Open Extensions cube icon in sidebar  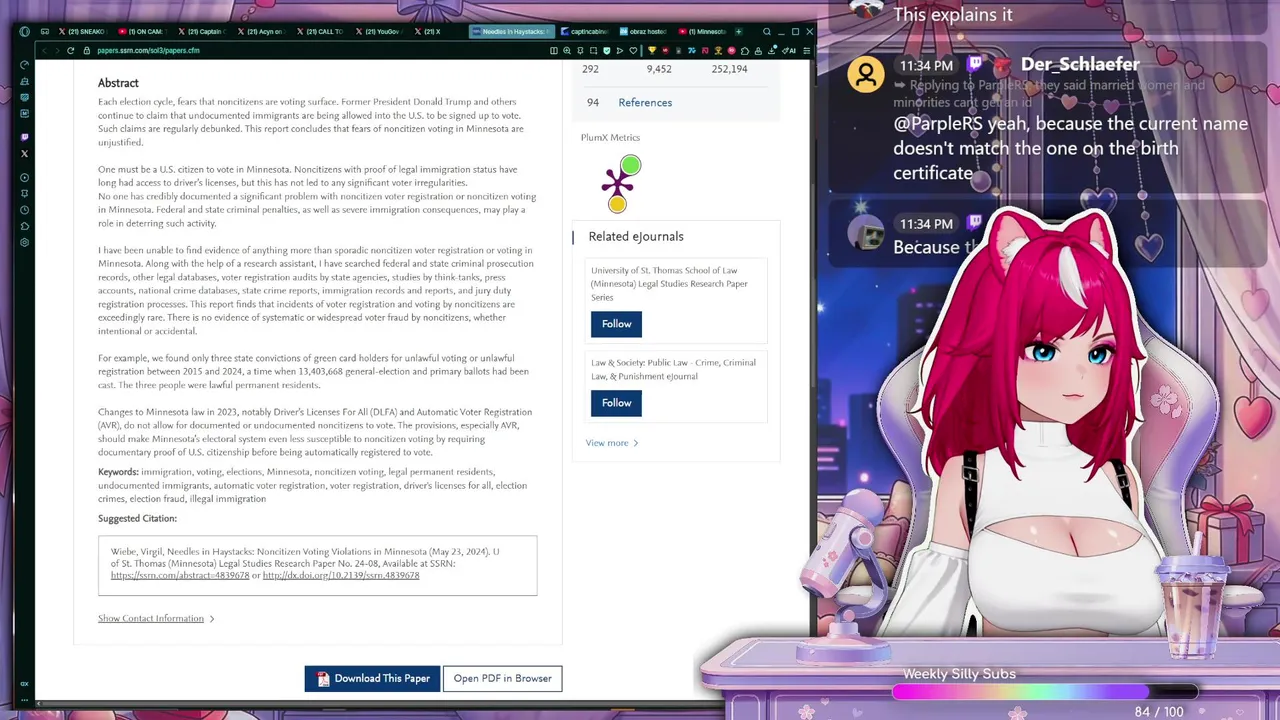(24, 225)
